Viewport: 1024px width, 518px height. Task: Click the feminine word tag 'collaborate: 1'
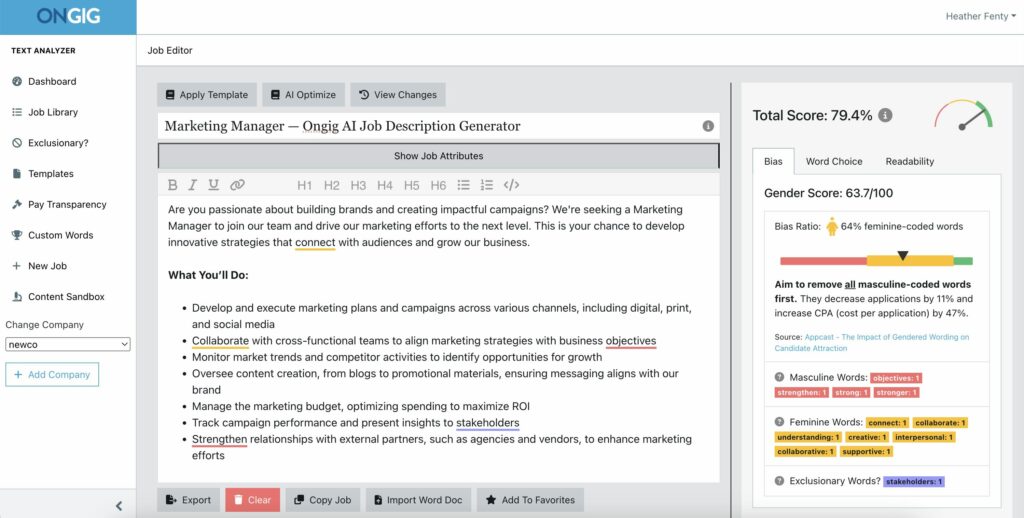point(940,423)
